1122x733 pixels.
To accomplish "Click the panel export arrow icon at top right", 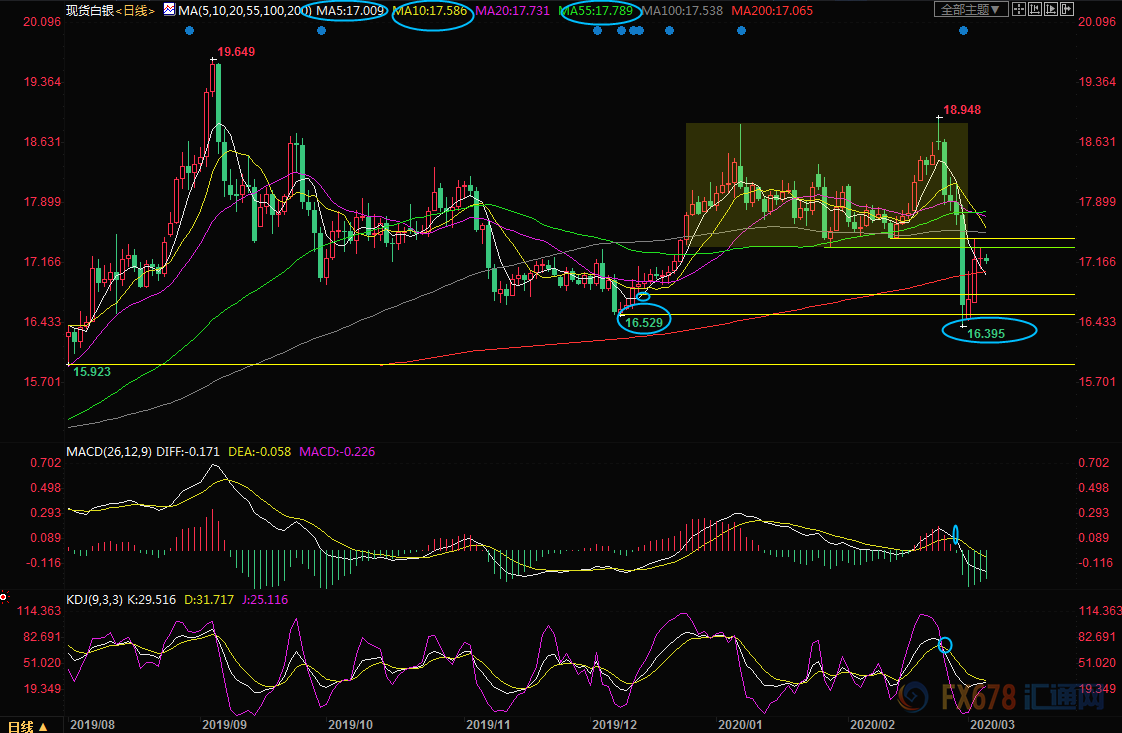I will pos(1067,9).
